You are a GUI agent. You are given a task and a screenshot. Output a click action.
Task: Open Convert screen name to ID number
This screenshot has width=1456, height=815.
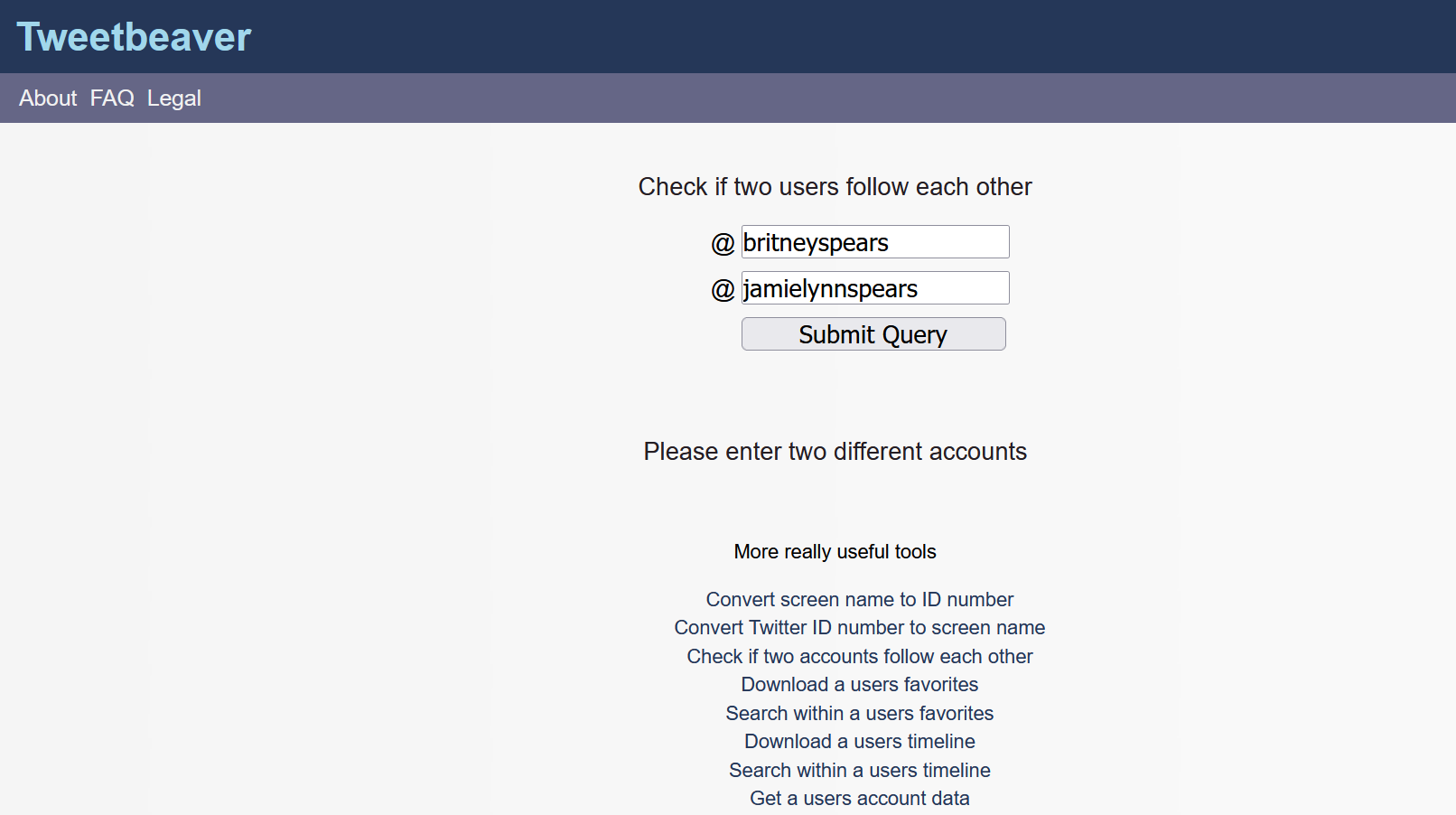coord(859,600)
